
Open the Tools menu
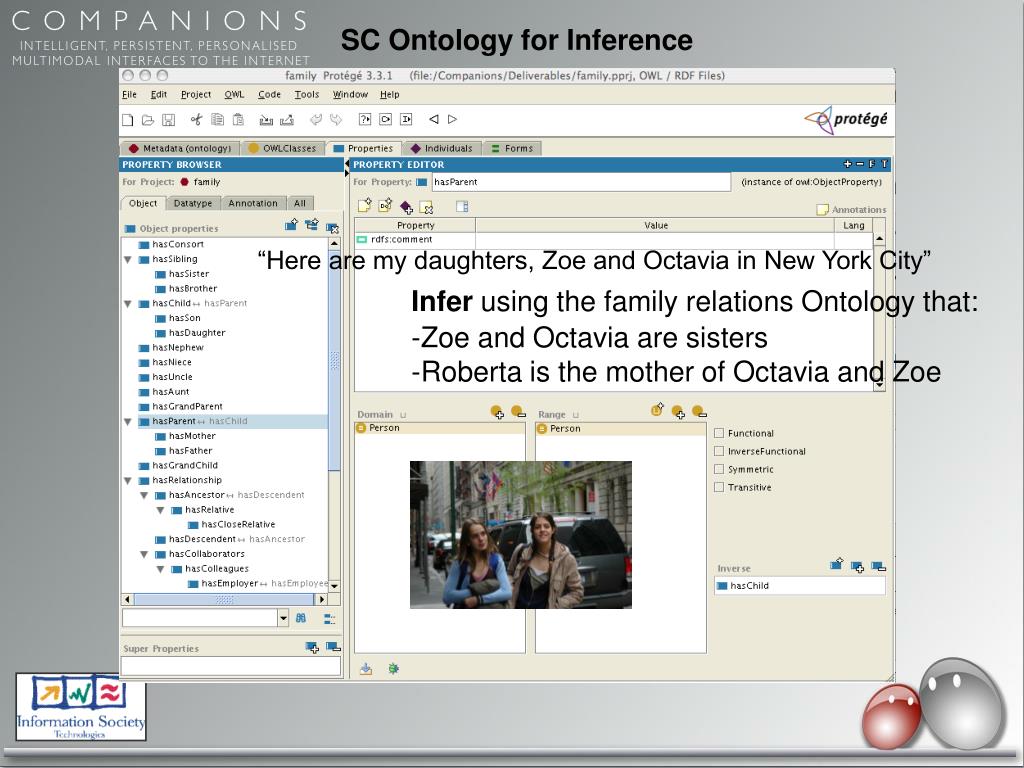point(307,95)
